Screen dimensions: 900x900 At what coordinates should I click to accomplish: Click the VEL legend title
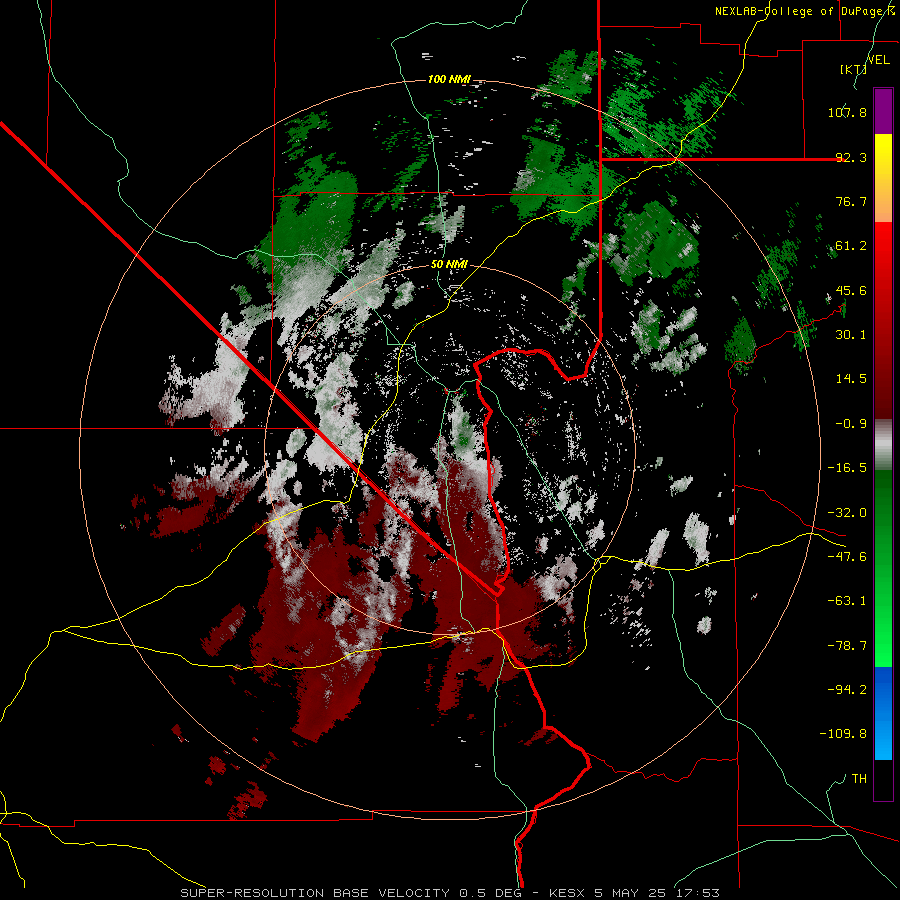[x=879, y=60]
